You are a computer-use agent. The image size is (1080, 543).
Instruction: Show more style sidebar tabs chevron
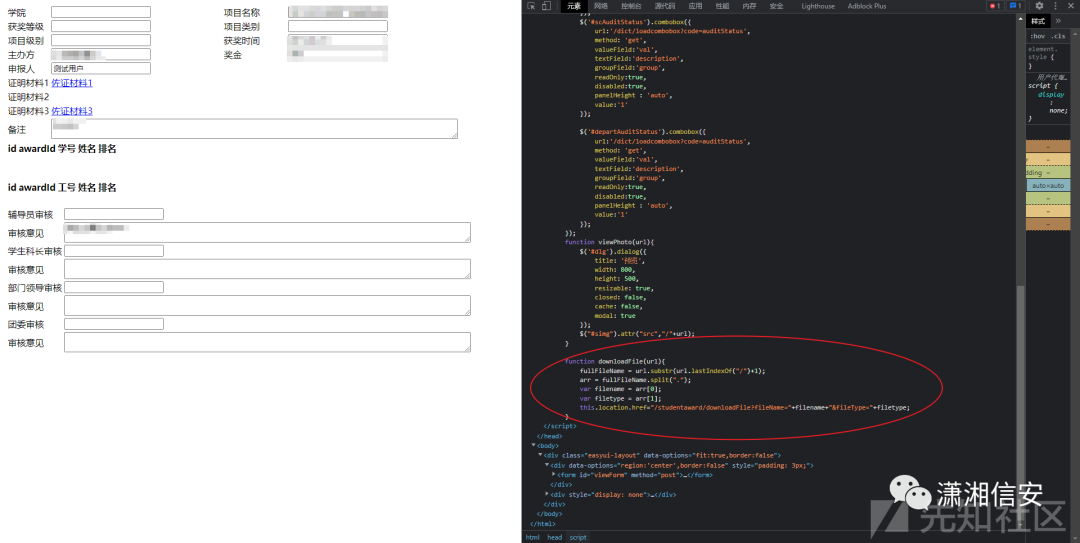click(1058, 21)
